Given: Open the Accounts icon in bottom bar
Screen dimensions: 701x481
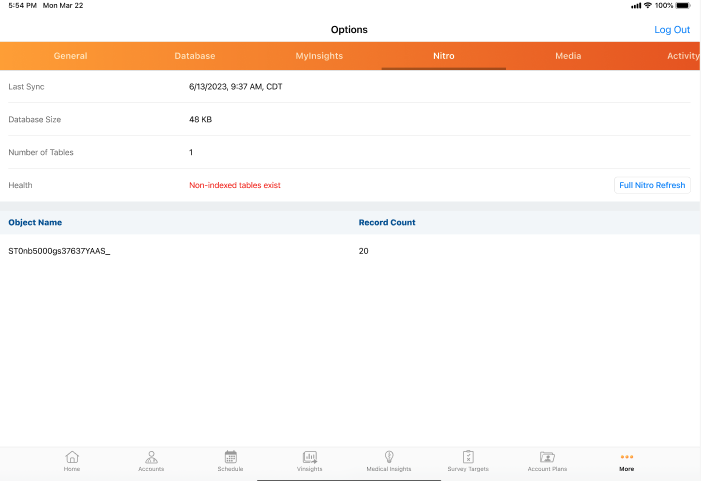Looking at the screenshot, I should (151, 457).
